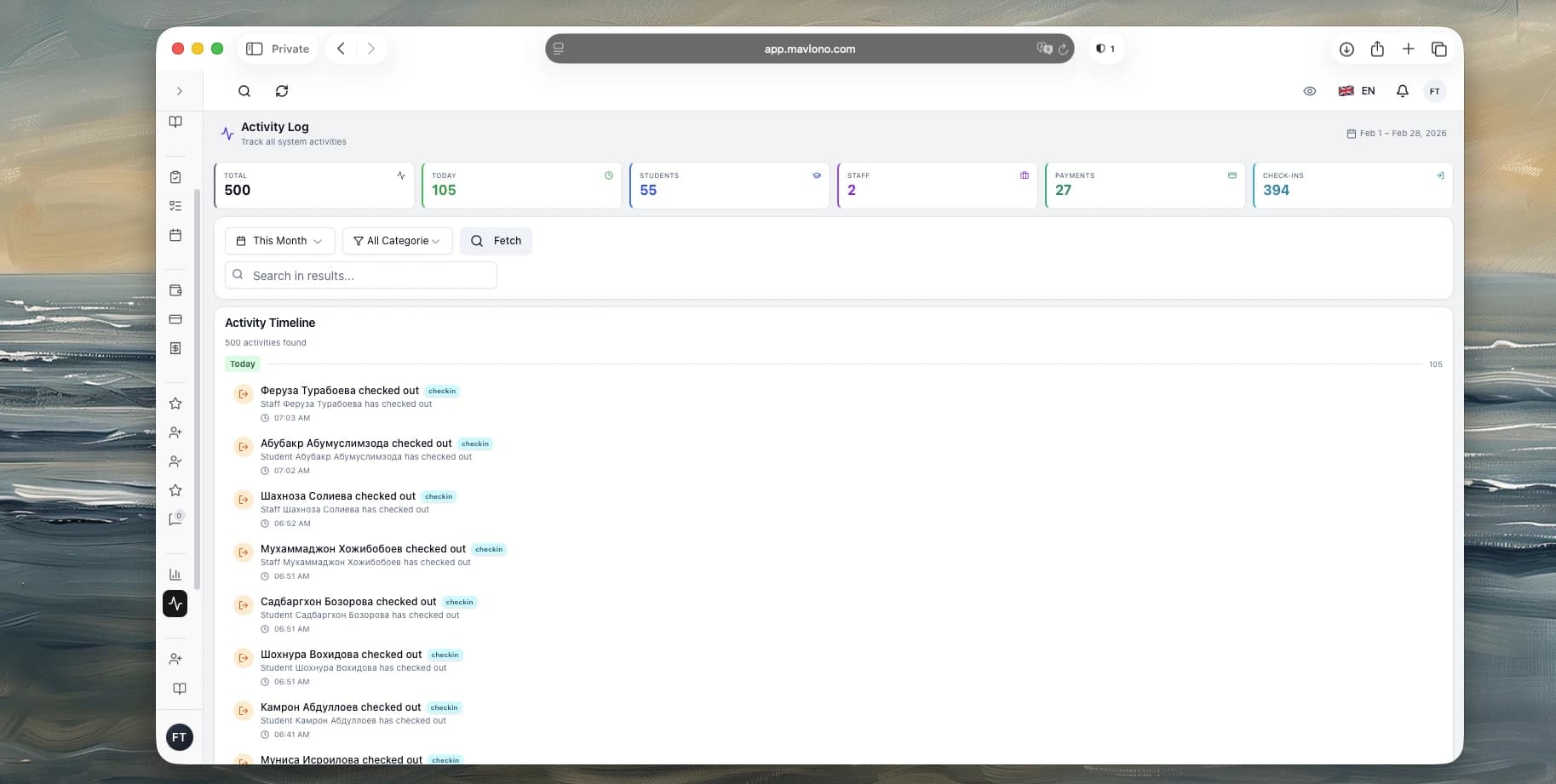Collapse the sidebar with the arrow toggle
Screen dimensions: 1556x784
pyautogui.click(x=180, y=90)
